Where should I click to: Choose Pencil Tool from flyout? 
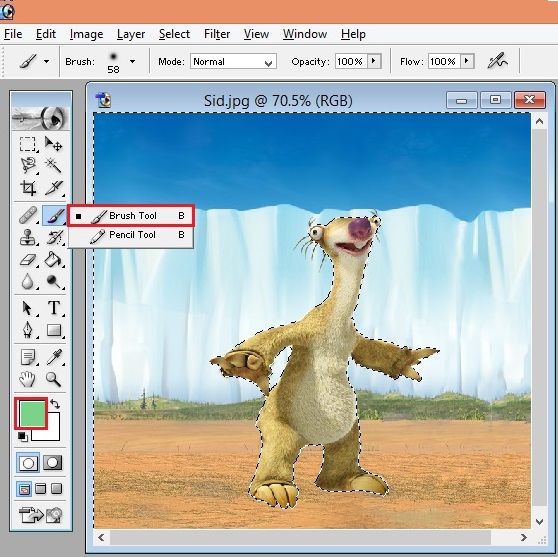click(131, 235)
